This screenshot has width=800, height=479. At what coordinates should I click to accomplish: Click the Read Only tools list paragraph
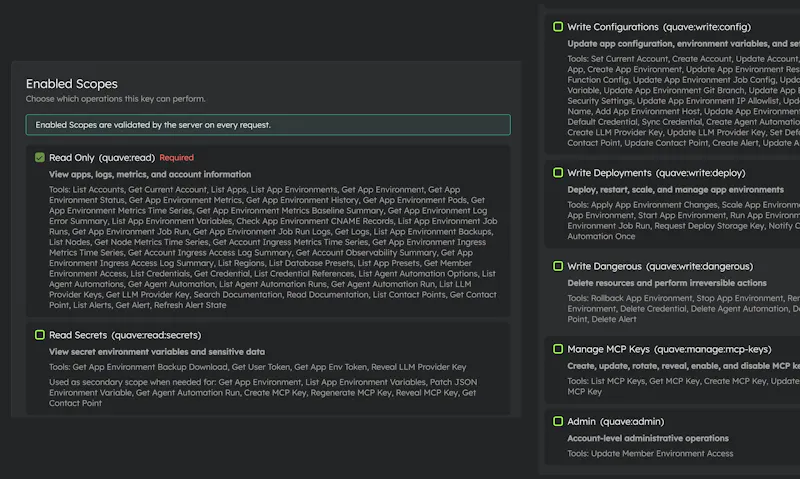point(273,247)
